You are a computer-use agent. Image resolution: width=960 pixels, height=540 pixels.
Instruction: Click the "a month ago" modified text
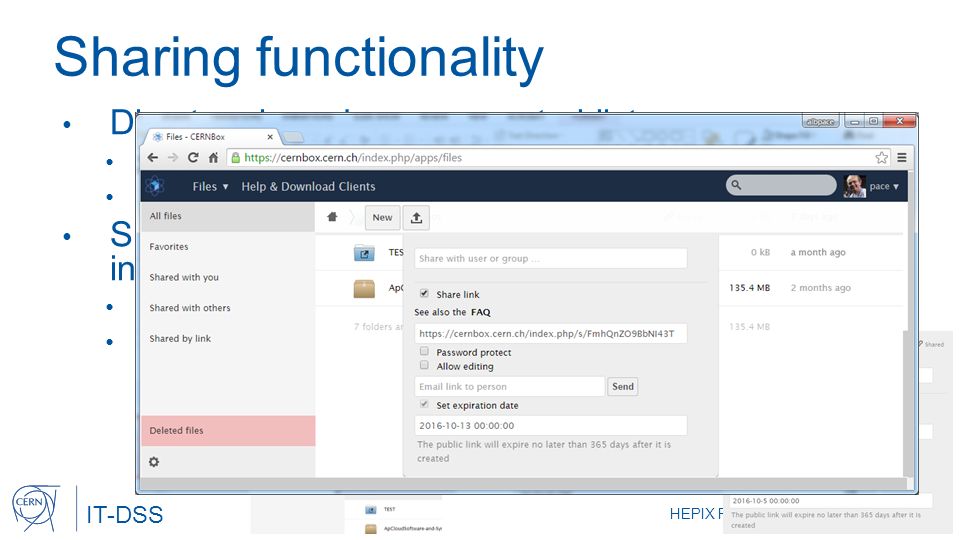point(818,252)
